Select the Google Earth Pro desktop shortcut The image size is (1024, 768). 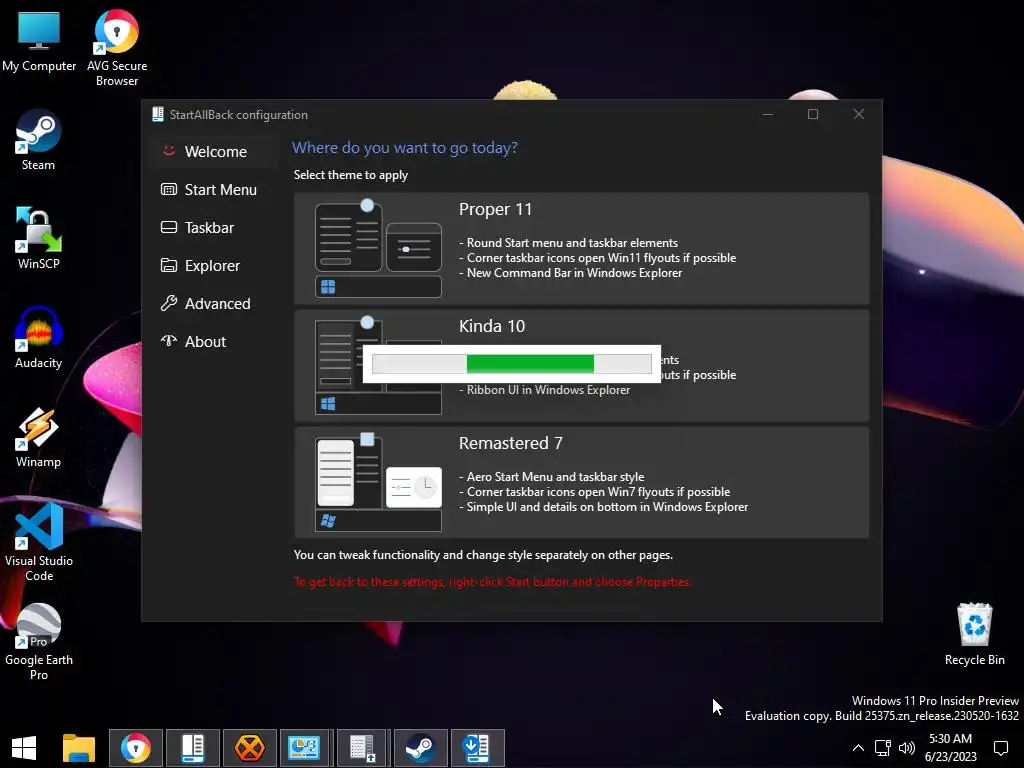(39, 642)
